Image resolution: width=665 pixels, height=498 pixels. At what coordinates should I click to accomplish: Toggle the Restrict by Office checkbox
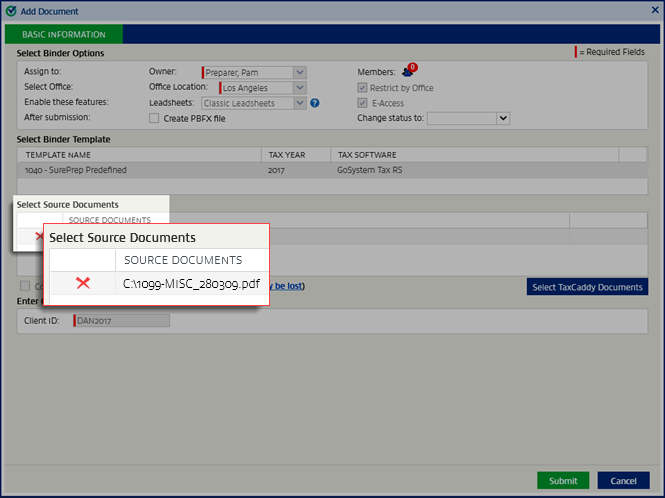pyautogui.click(x=363, y=88)
